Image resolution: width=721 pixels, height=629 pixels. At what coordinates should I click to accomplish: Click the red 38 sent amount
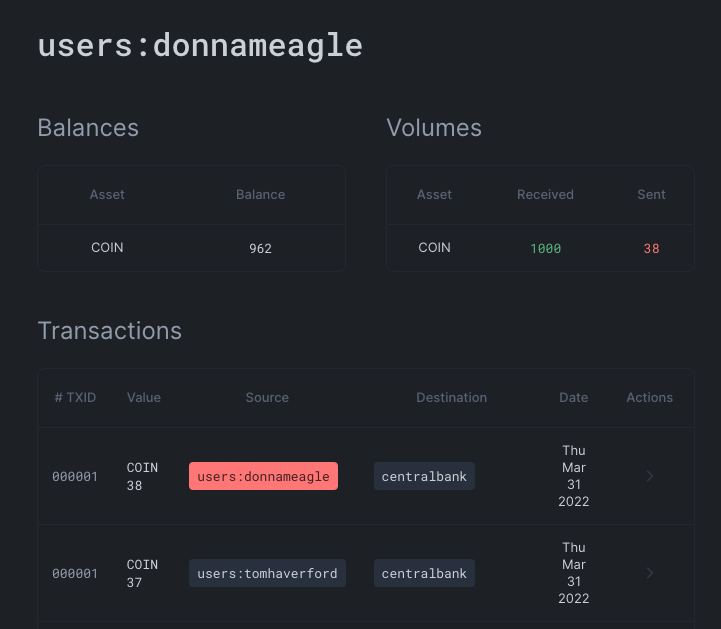coord(651,249)
